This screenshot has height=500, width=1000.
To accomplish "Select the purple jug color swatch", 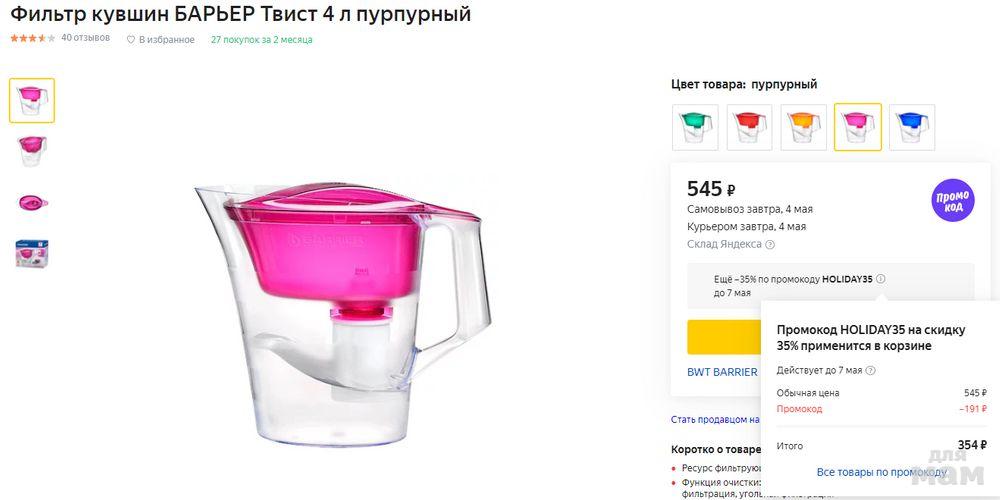I will (x=857, y=127).
